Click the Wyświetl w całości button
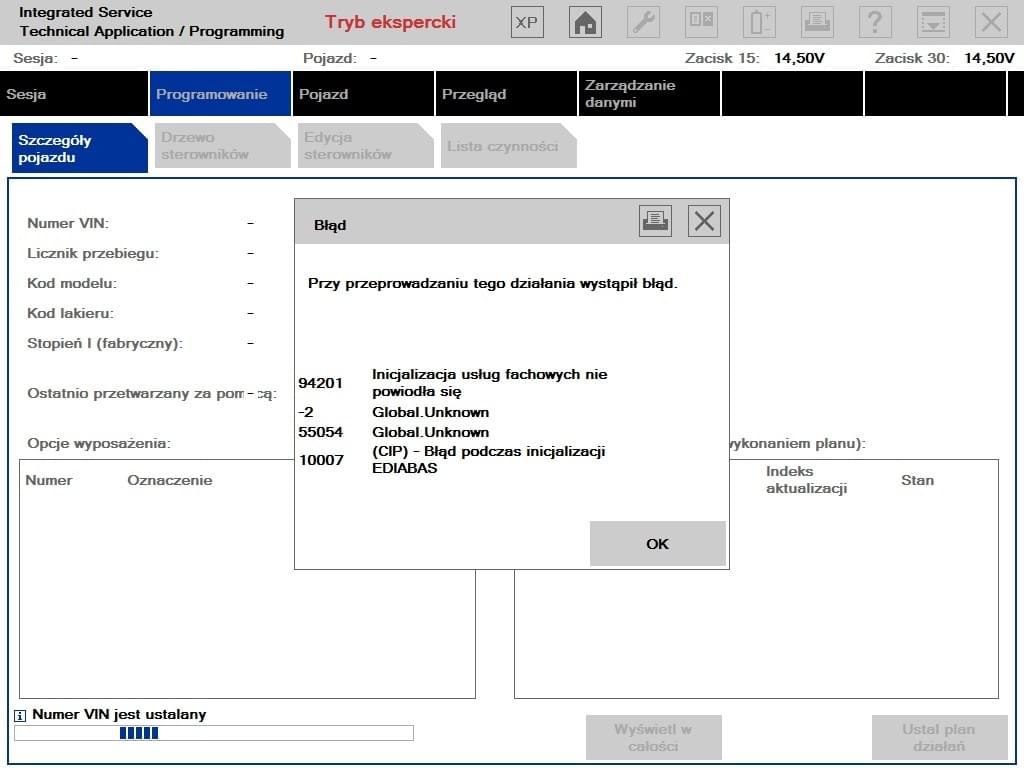 point(654,737)
